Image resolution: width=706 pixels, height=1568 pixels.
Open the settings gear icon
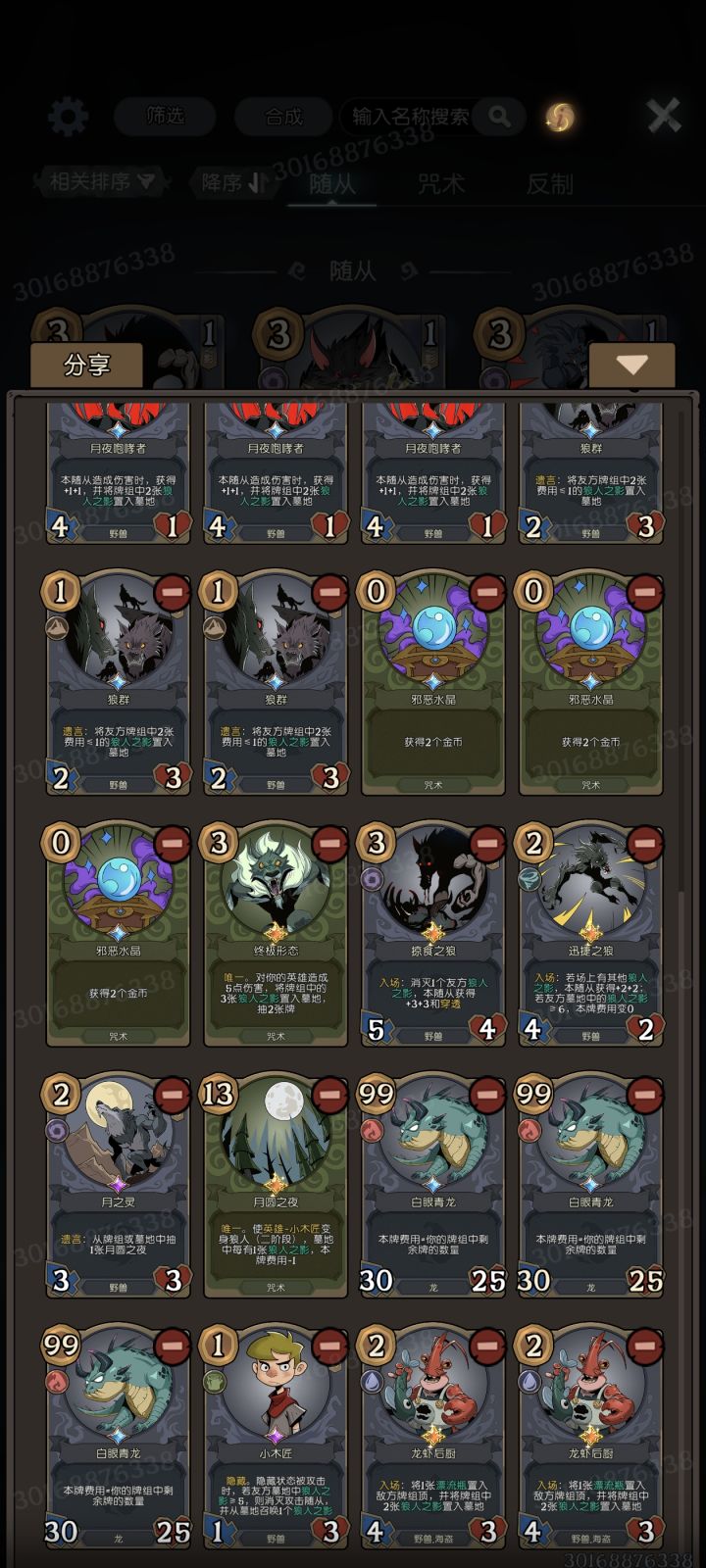click(x=68, y=118)
